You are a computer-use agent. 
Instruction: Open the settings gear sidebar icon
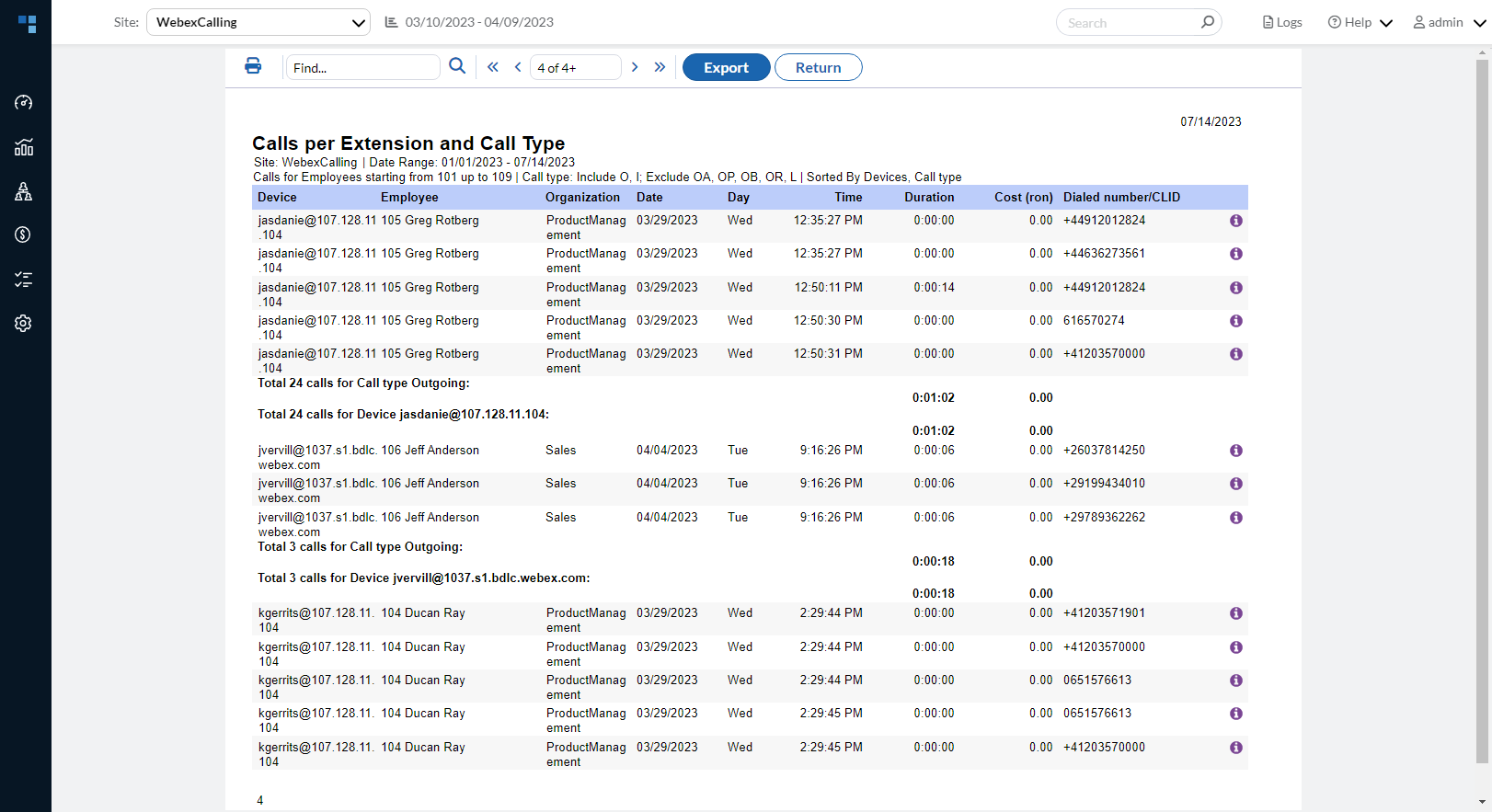pos(24,324)
